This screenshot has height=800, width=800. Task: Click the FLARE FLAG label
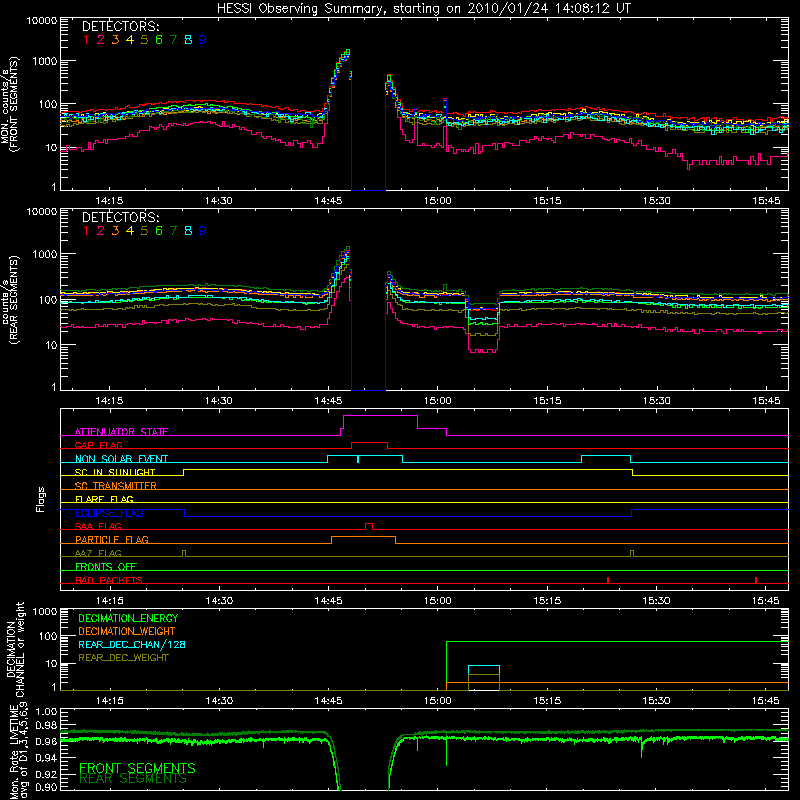coord(104,499)
